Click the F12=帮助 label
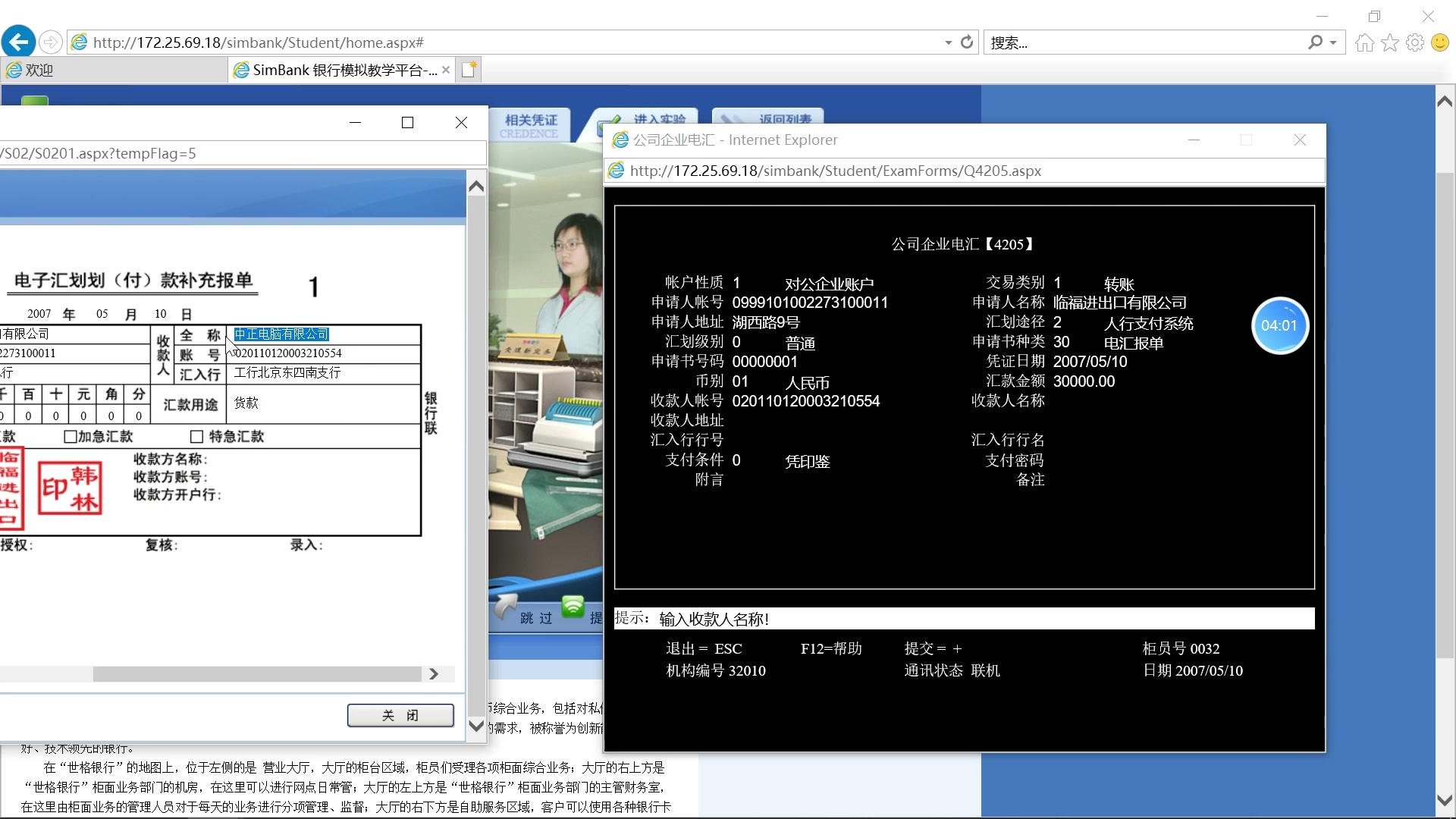 [831, 649]
